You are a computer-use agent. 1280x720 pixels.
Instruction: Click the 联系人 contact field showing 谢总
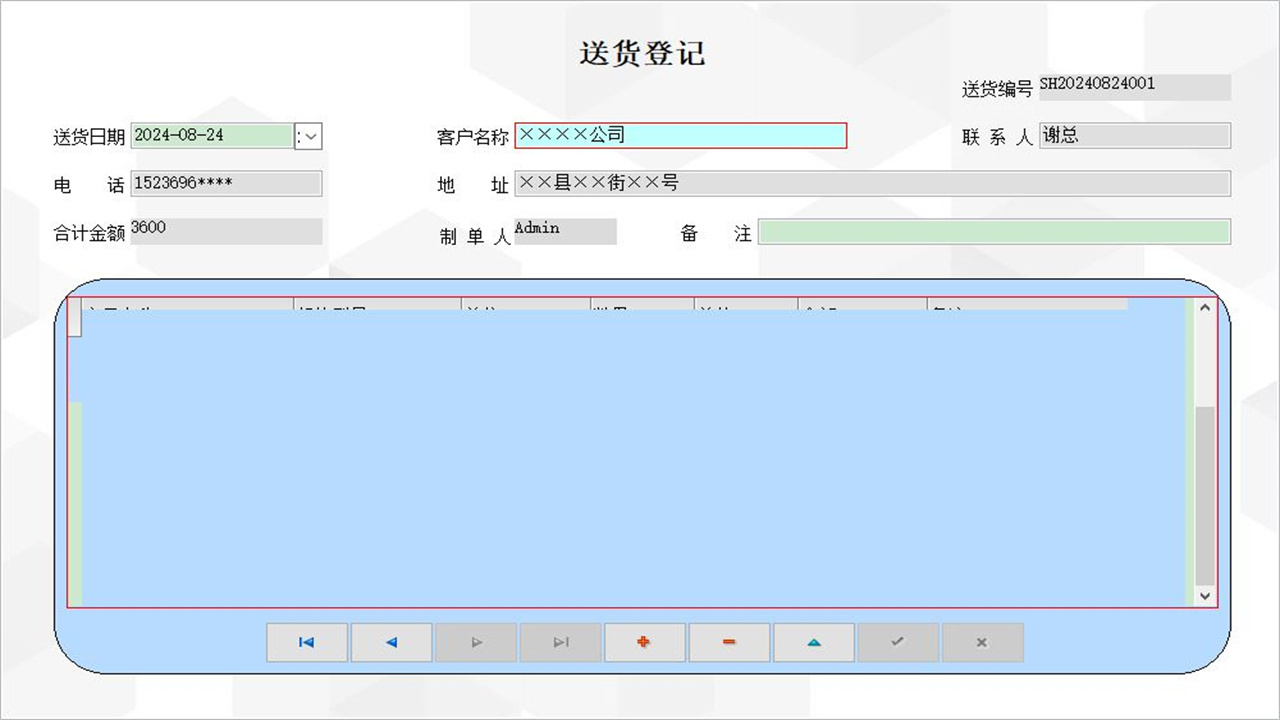[1134, 135]
